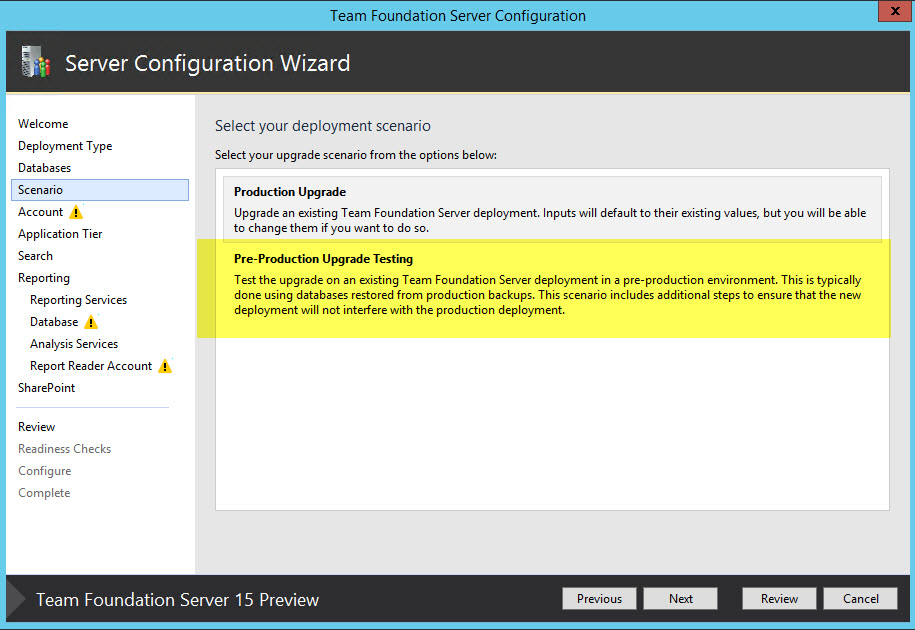This screenshot has height=630, width=915.
Task: Click the Configure step
Action: coord(44,471)
